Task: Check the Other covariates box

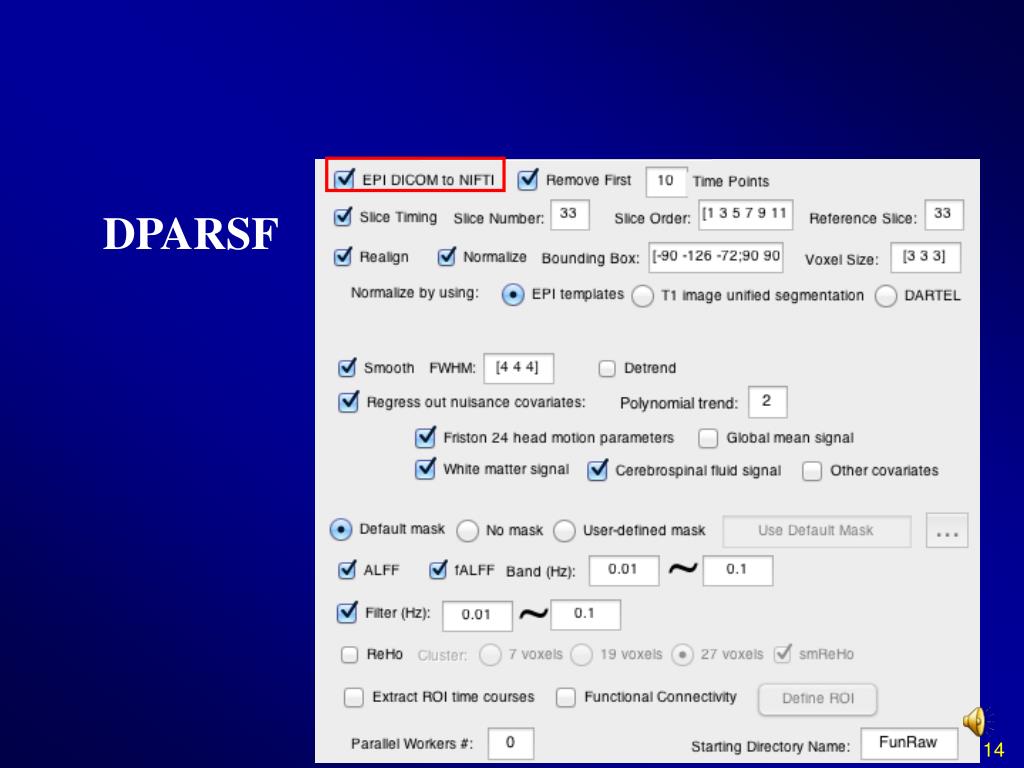Action: coord(812,471)
